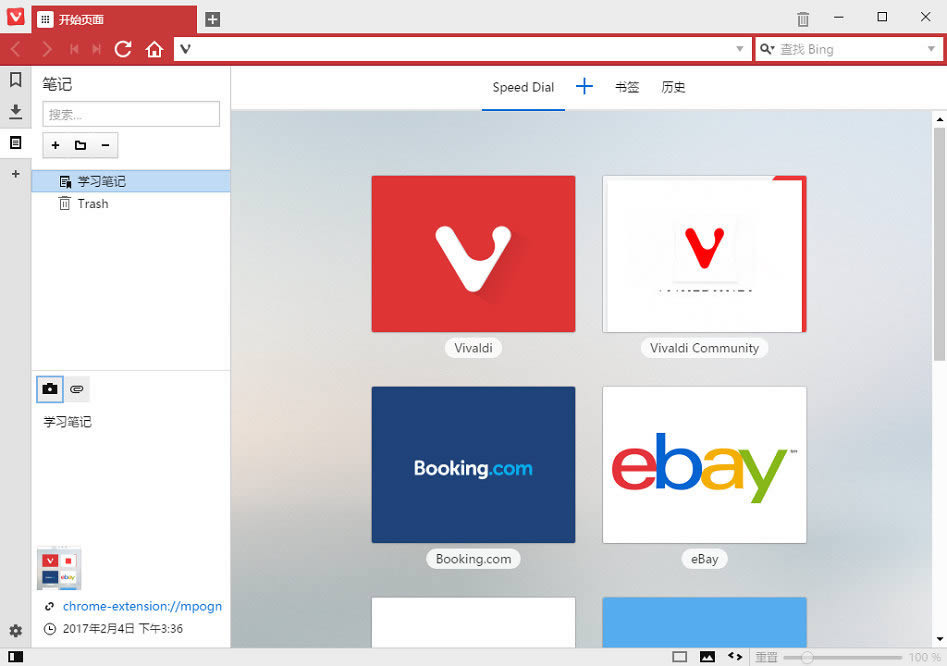
Task: Add a new note
Action: (56, 145)
